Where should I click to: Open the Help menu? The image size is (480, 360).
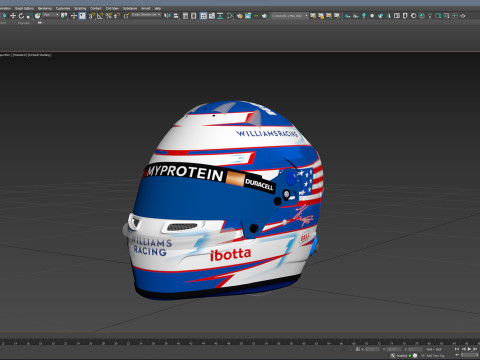[158, 8]
